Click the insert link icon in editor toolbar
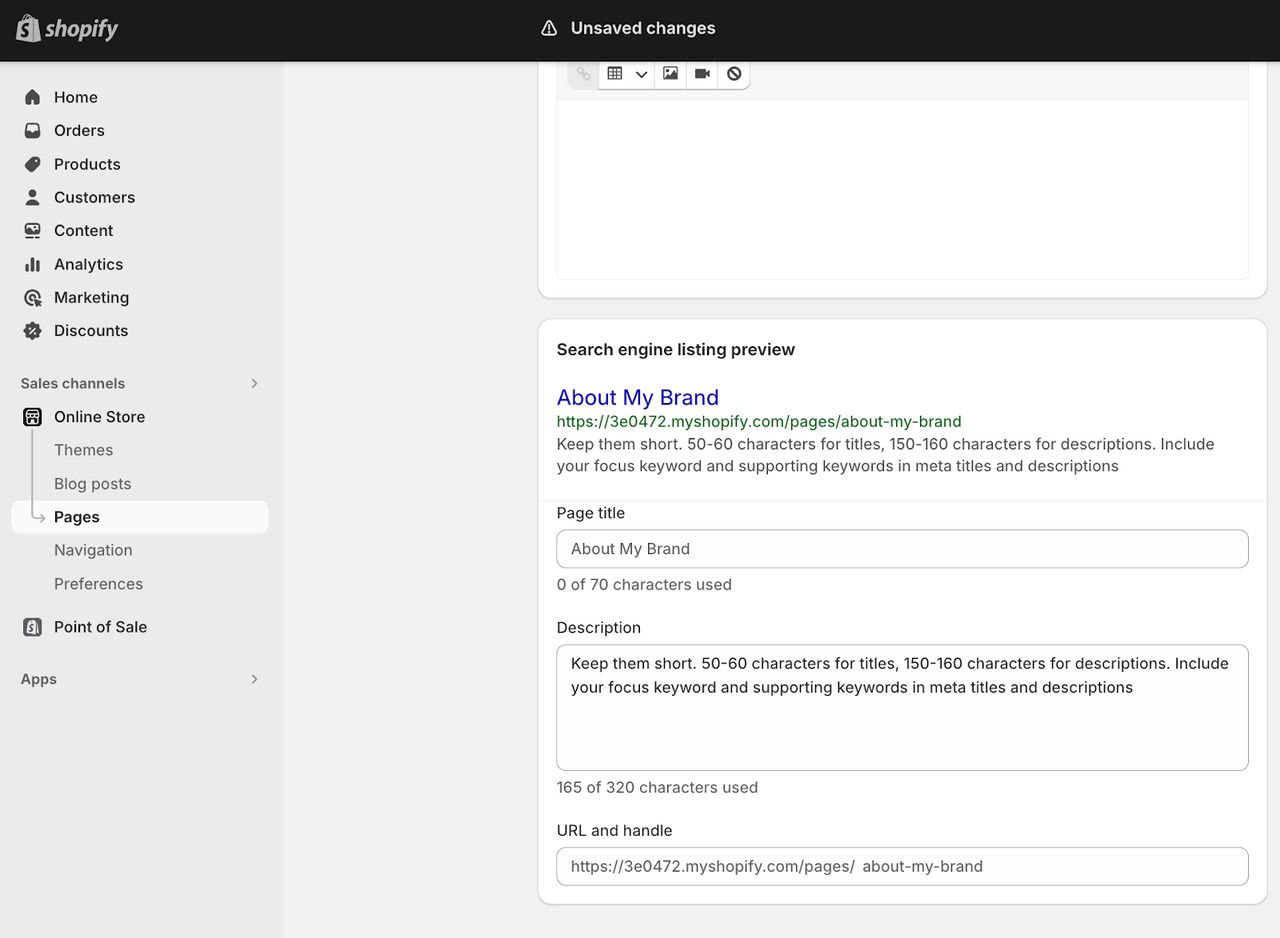 pyautogui.click(x=583, y=74)
